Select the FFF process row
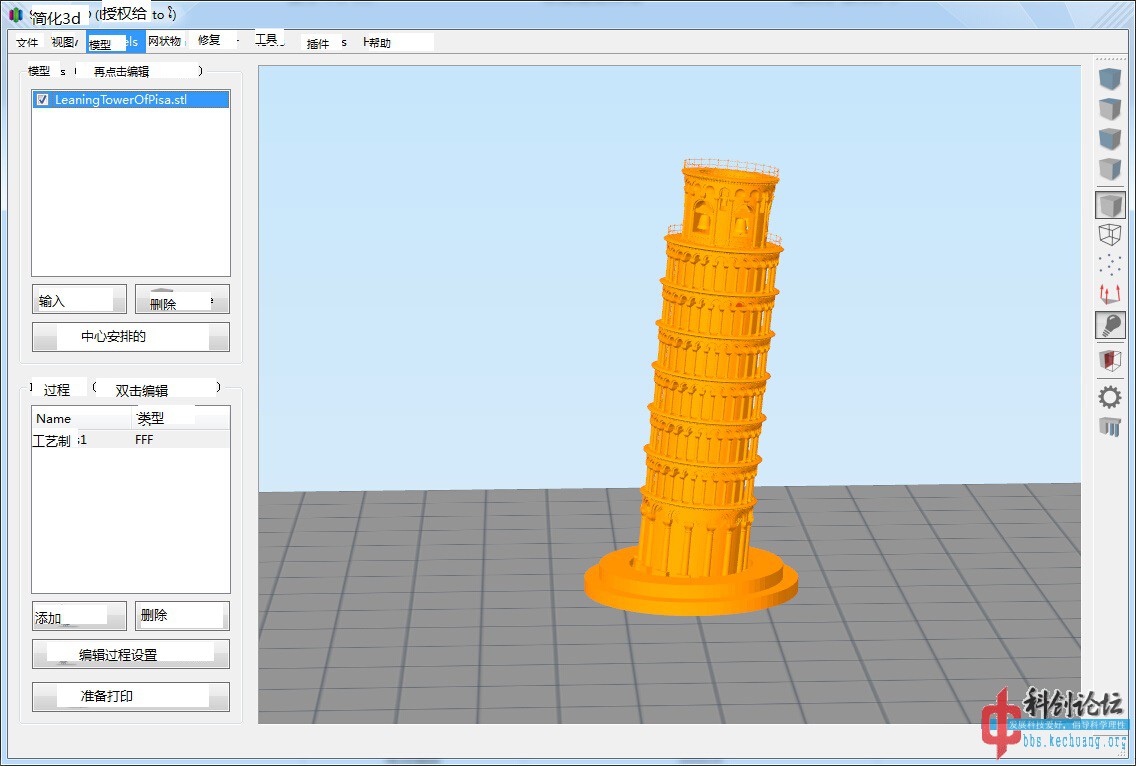 tap(130, 440)
